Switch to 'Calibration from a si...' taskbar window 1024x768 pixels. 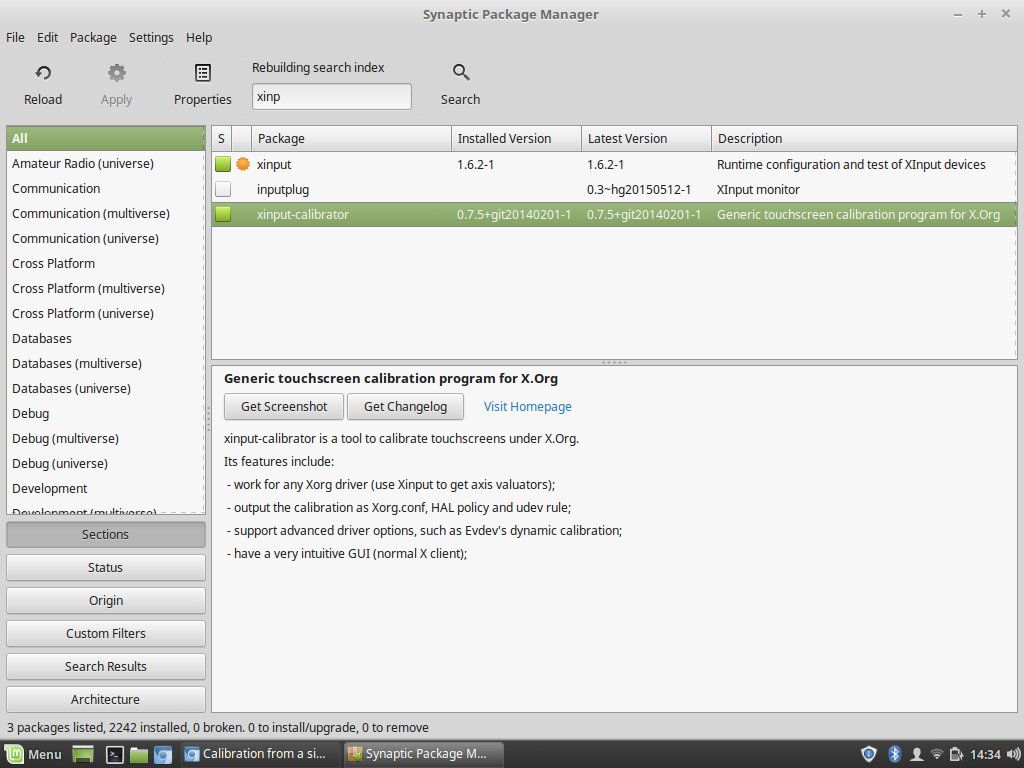[262, 754]
